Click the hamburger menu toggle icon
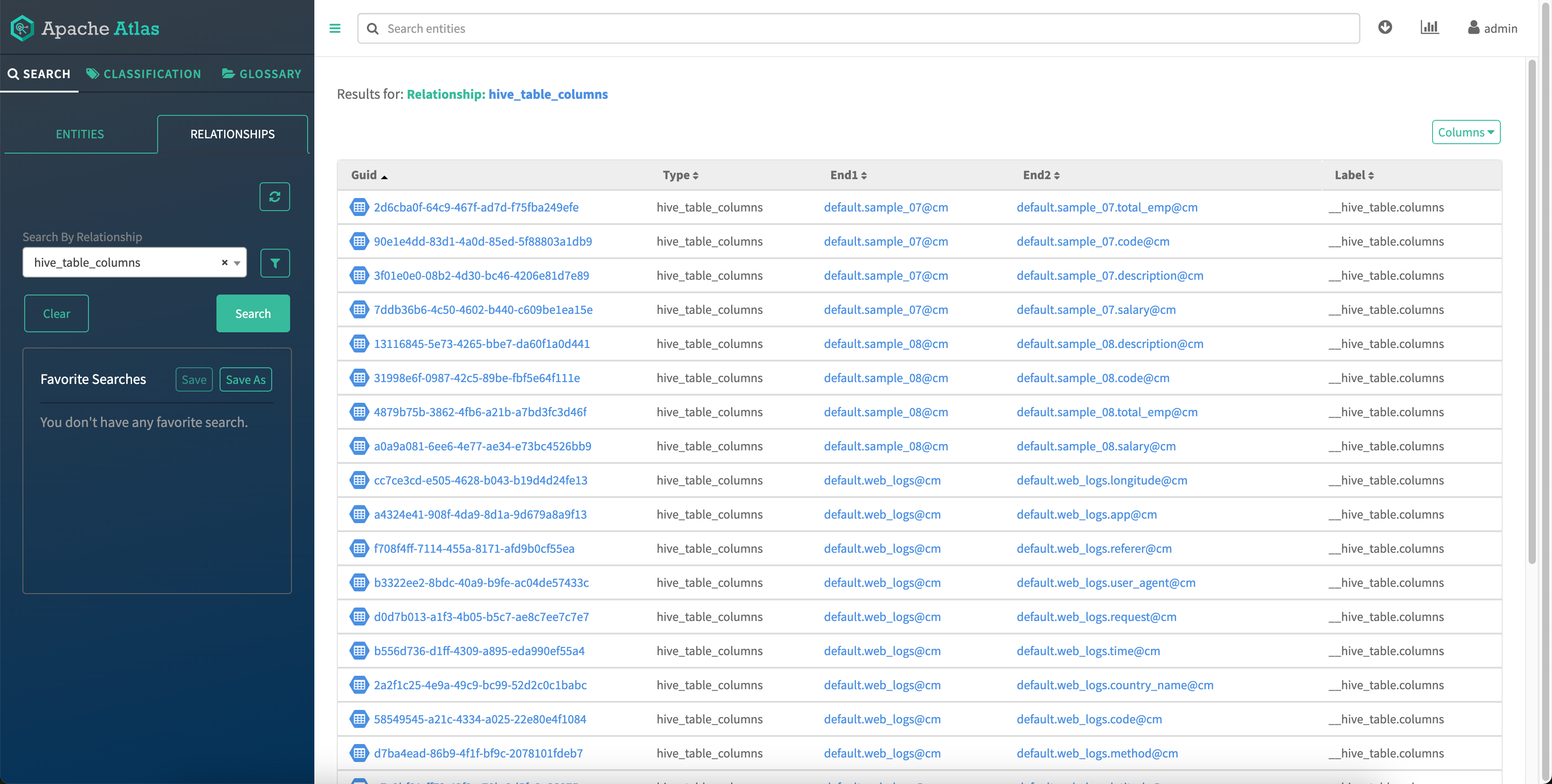Screen dimensions: 1552x784 pos(335,28)
